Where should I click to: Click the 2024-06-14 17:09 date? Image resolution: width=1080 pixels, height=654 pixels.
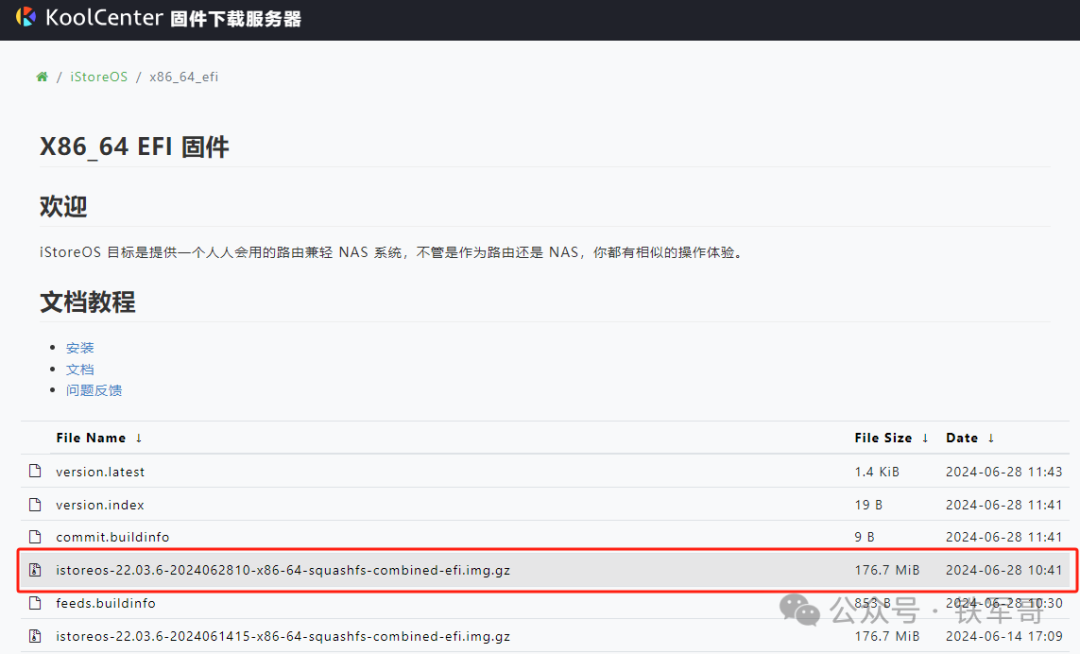pyautogui.click(x=1004, y=636)
